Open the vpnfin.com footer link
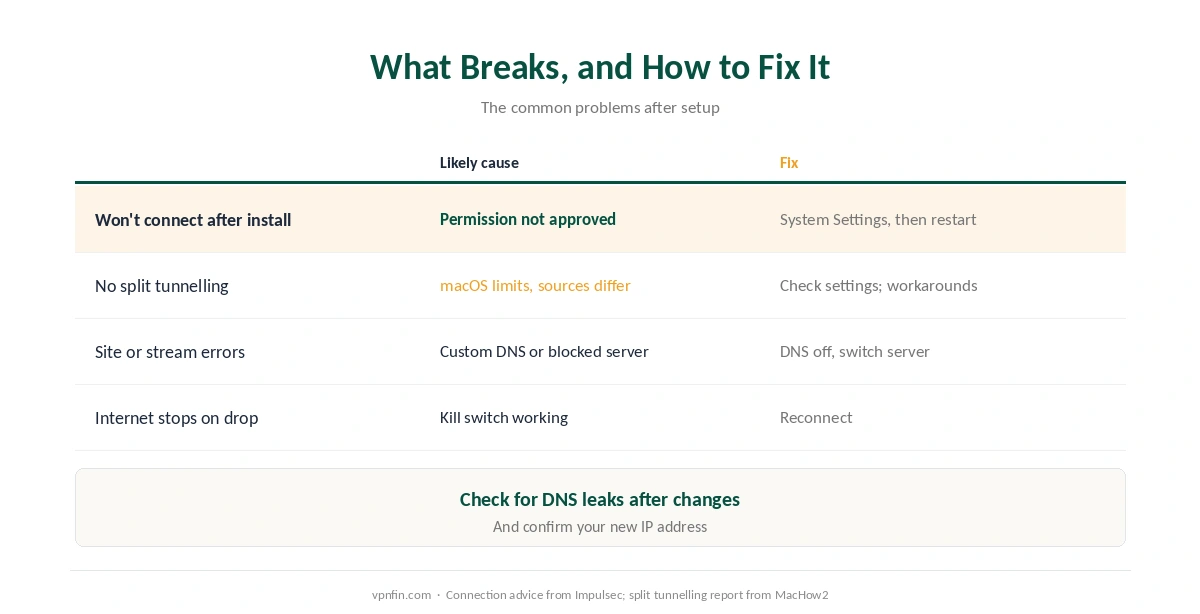This screenshot has height=614, width=1200. point(401,594)
